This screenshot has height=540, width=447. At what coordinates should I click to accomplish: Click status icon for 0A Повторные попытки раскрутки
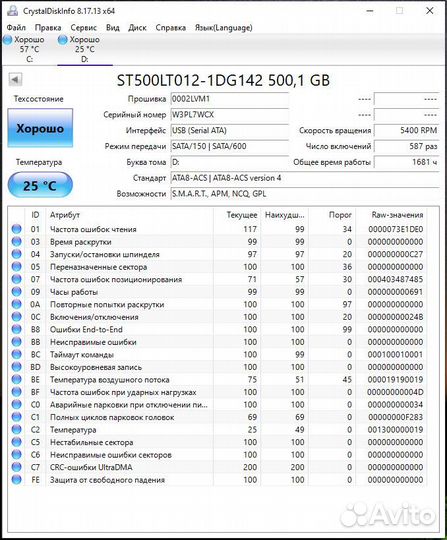16,304
